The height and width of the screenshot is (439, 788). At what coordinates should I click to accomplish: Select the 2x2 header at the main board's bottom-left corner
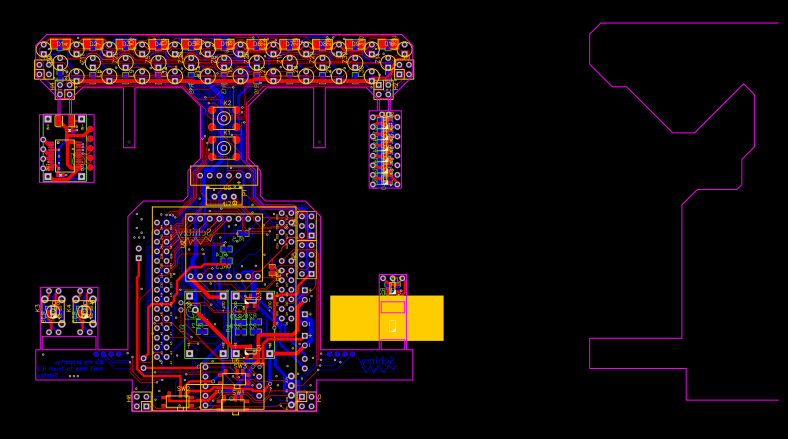point(141,401)
